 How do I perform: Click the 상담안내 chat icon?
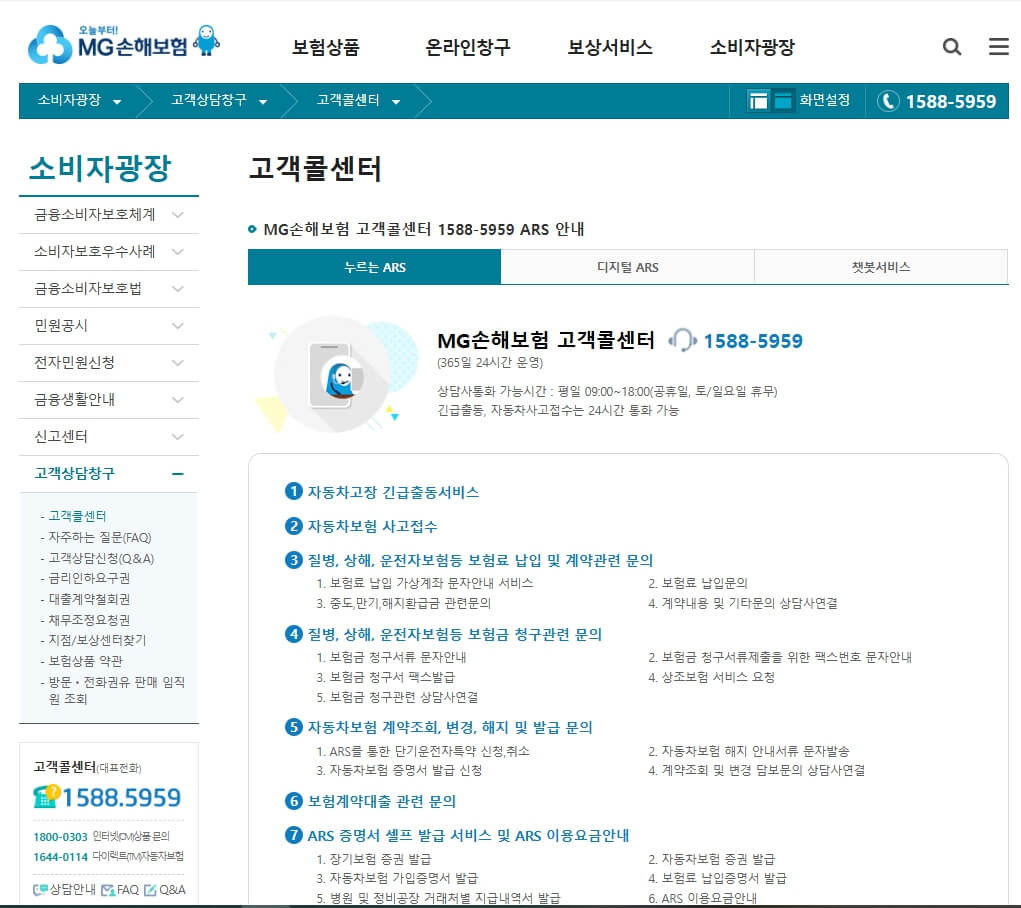(x=40, y=890)
